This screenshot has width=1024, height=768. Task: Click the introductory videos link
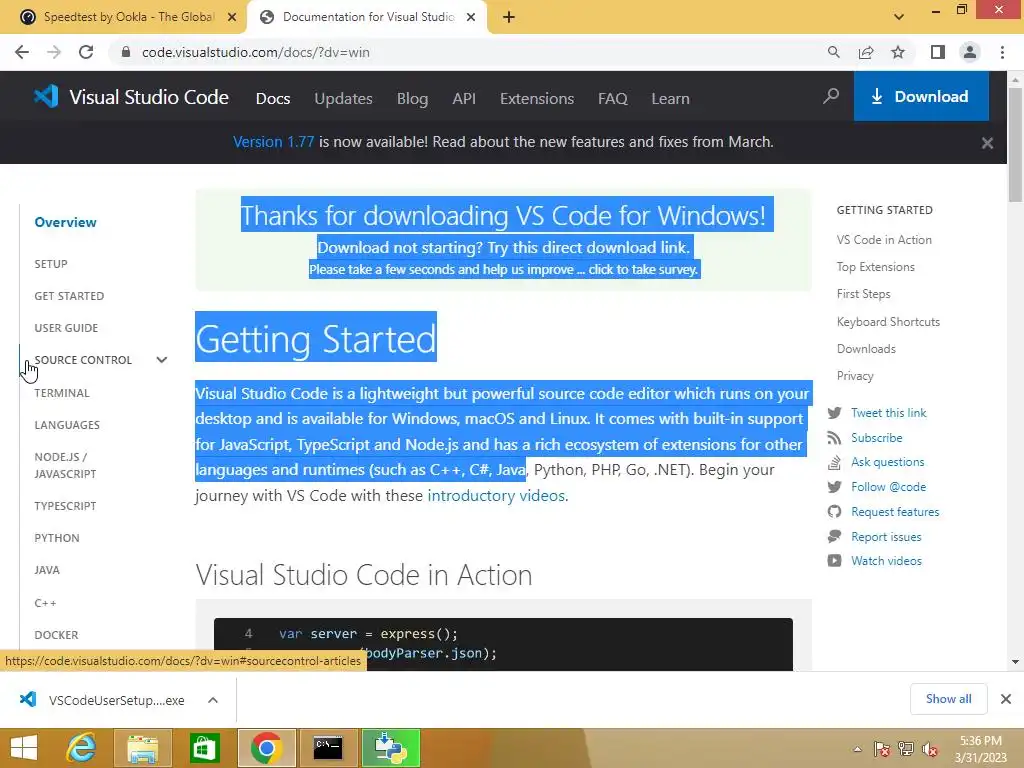pos(496,496)
